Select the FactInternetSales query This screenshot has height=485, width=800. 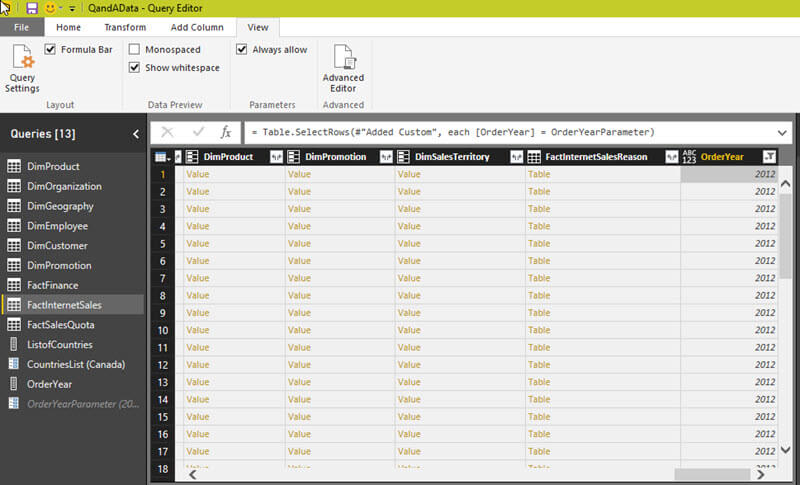[72, 305]
